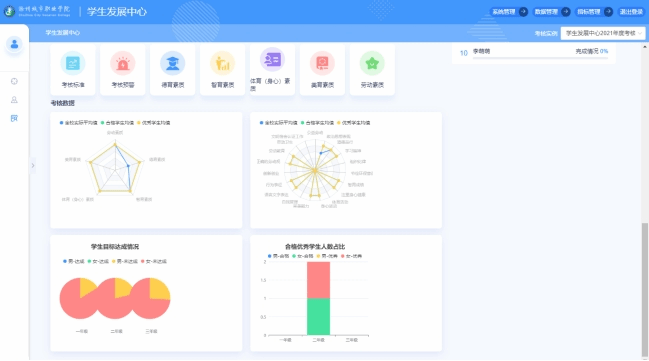Open the 劳动素质 green star icon

[x=372, y=63]
